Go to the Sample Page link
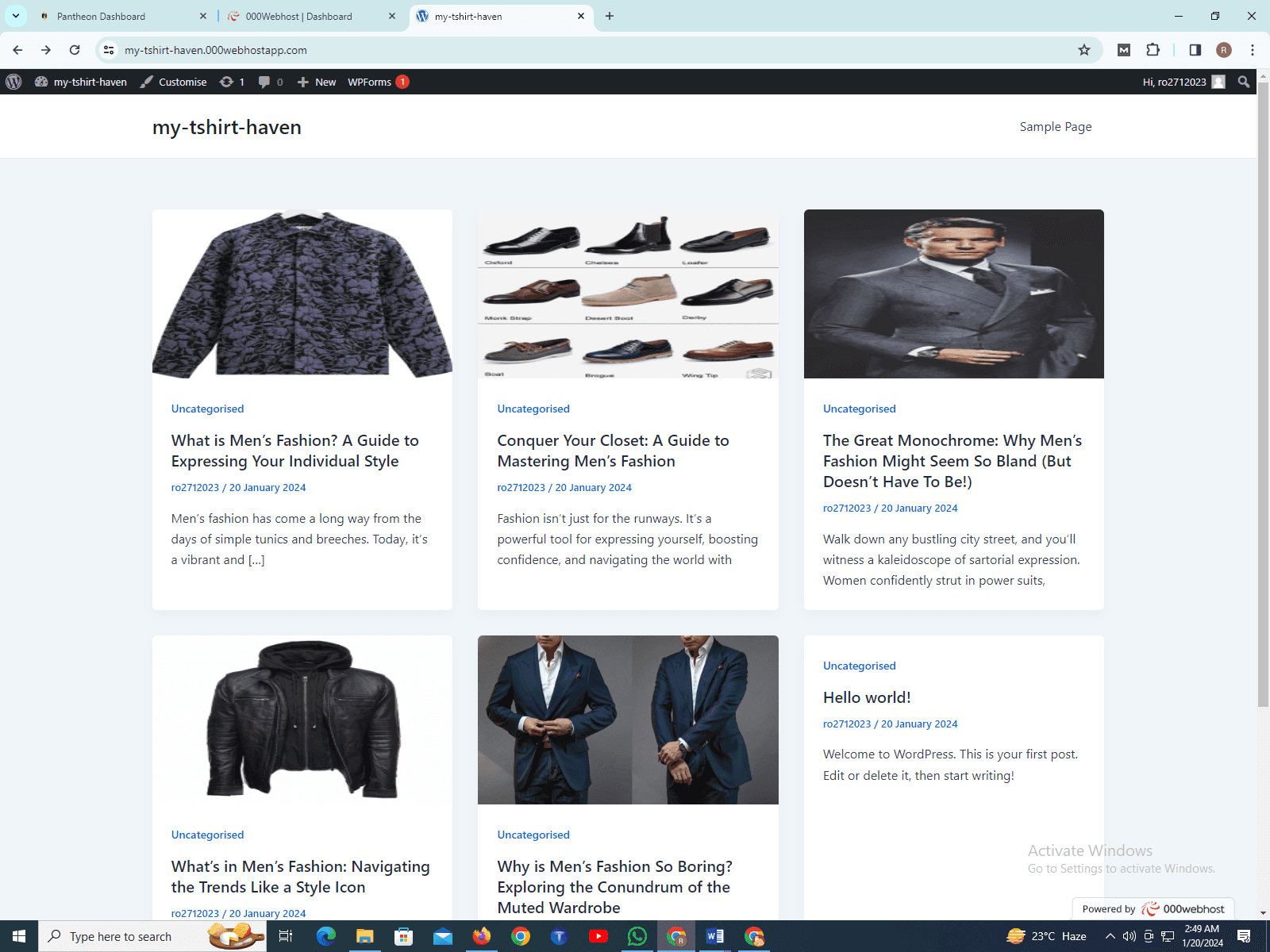 tap(1055, 127)
